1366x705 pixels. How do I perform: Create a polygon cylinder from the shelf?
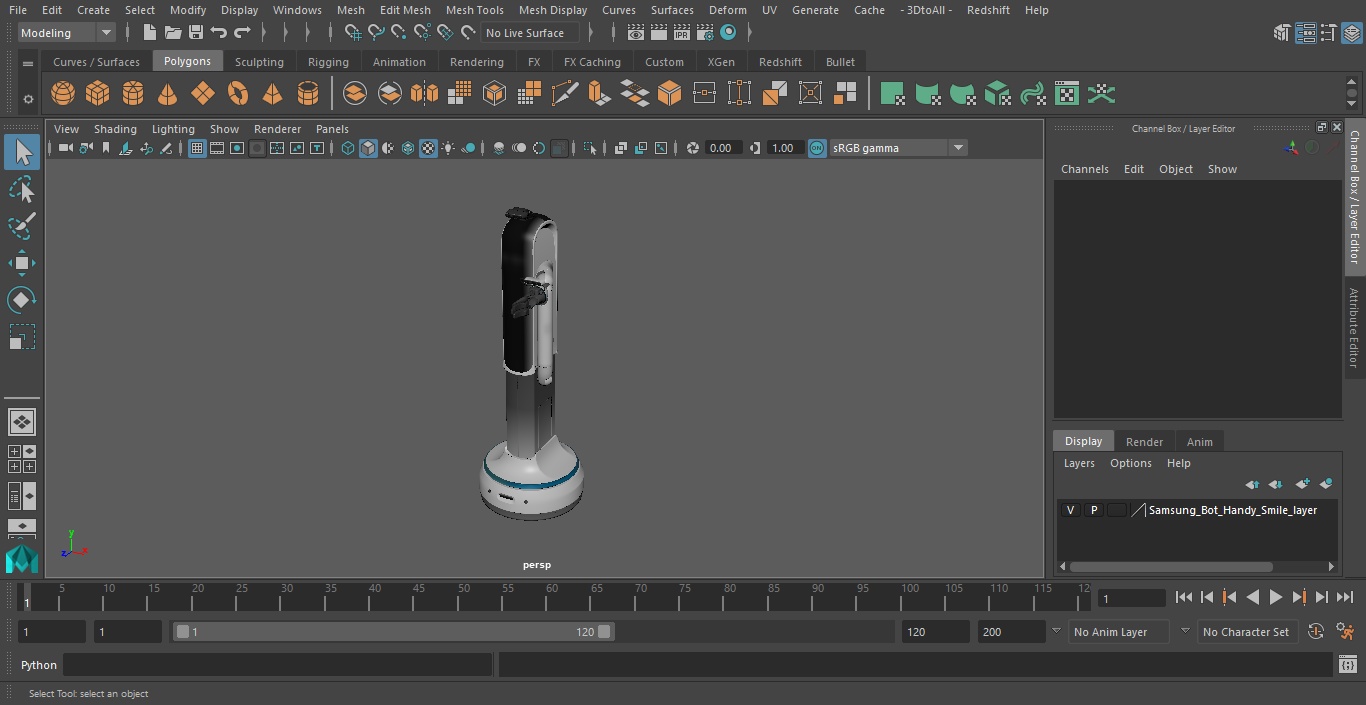133,94
